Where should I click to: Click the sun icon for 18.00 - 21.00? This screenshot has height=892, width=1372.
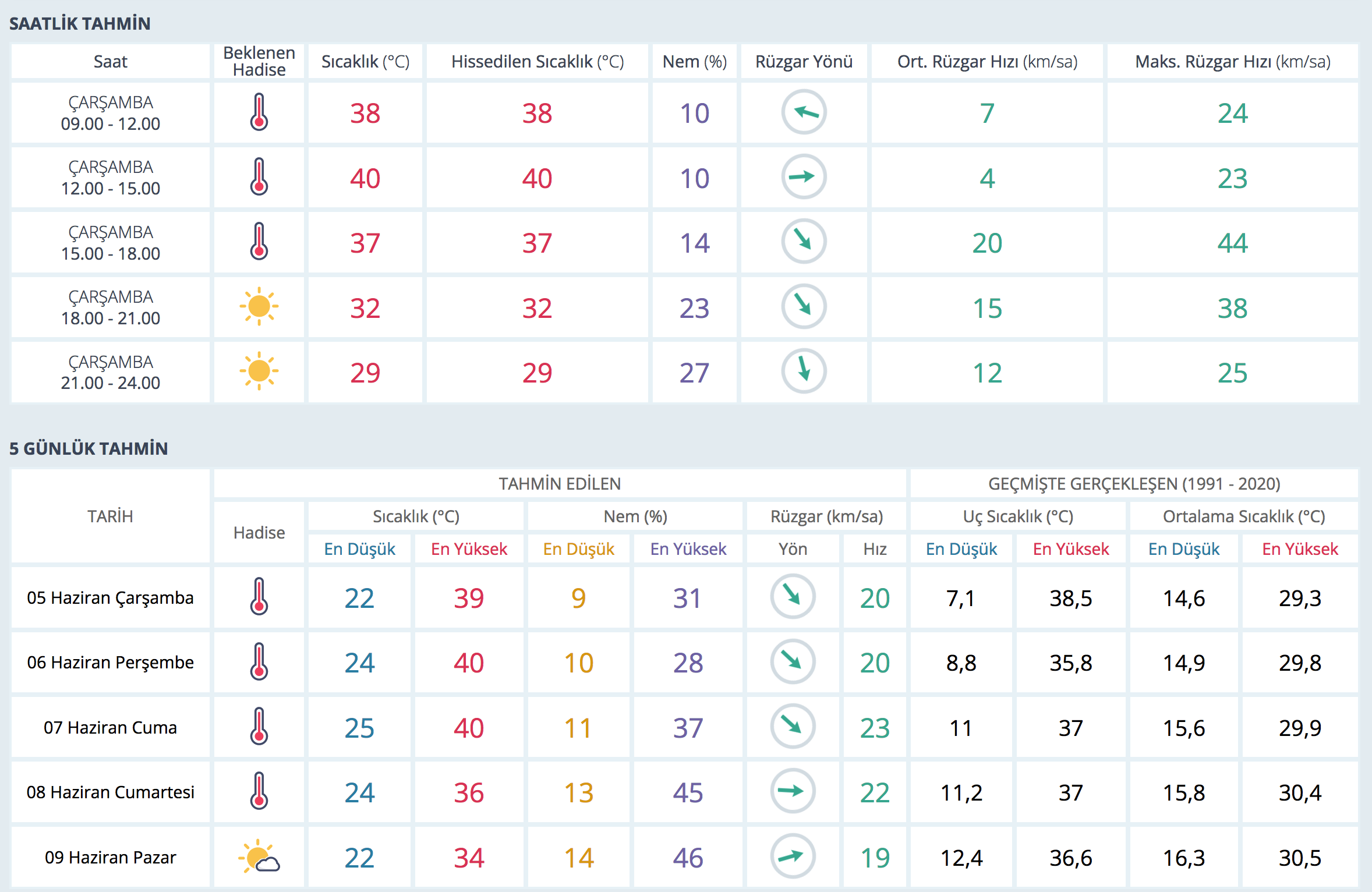click(x=259, y=307)
